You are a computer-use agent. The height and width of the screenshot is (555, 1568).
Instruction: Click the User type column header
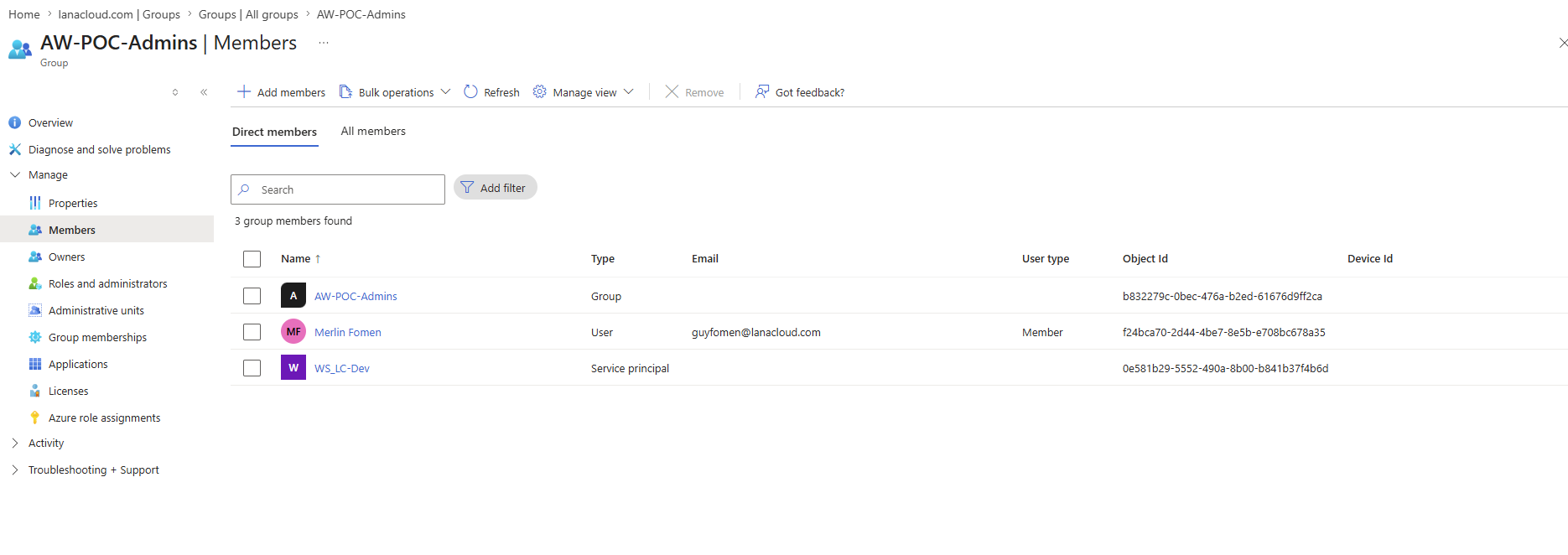click(1046, 259)
